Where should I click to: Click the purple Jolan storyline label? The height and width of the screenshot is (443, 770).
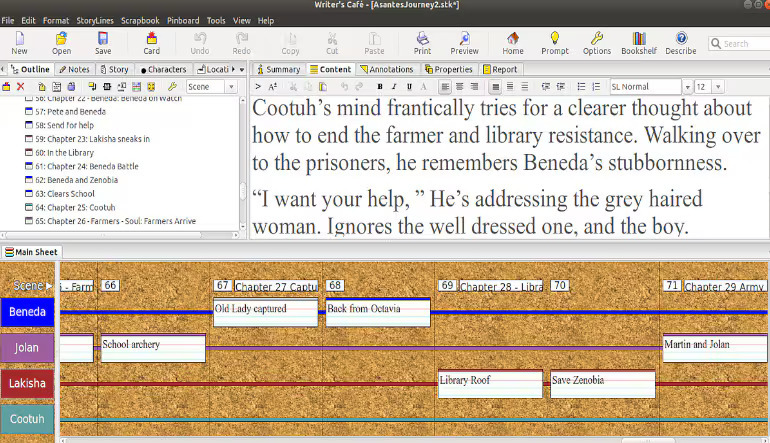pyautogui.click(x=28, y=348)
